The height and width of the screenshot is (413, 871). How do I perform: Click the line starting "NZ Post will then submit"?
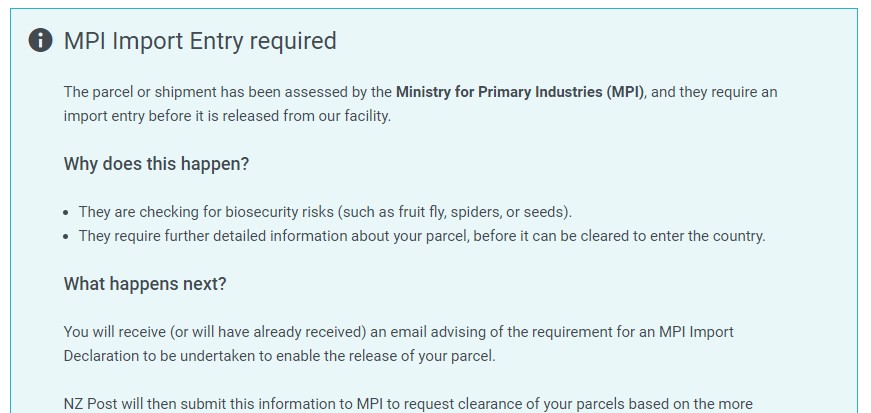click(407, 404)
